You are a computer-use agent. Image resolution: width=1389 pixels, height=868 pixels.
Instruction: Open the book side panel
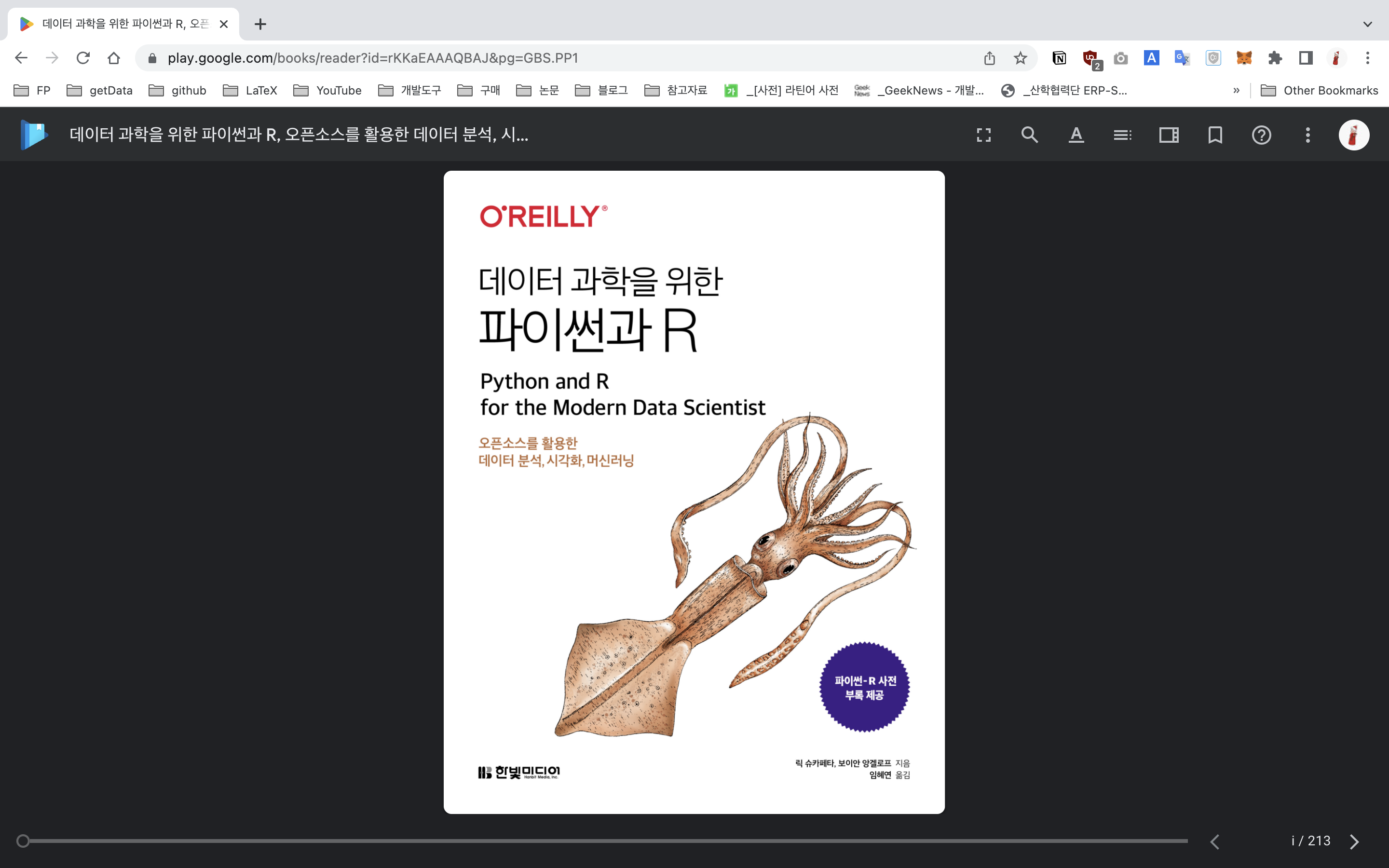(x=1169, y=135)
